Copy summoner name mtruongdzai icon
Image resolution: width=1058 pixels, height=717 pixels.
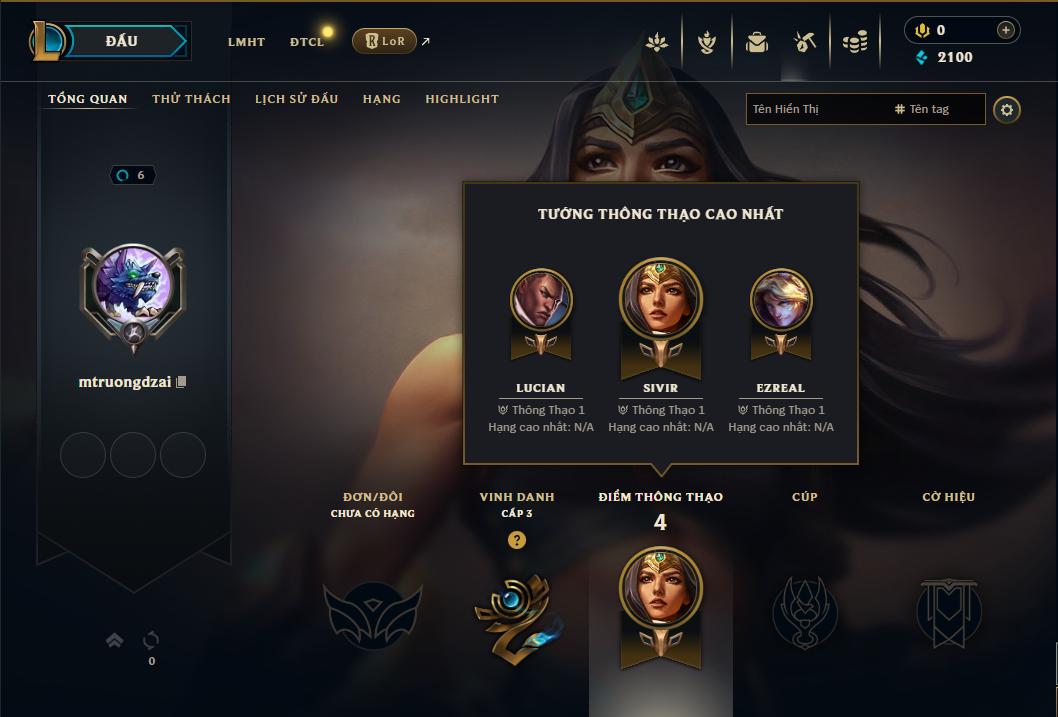181,382
